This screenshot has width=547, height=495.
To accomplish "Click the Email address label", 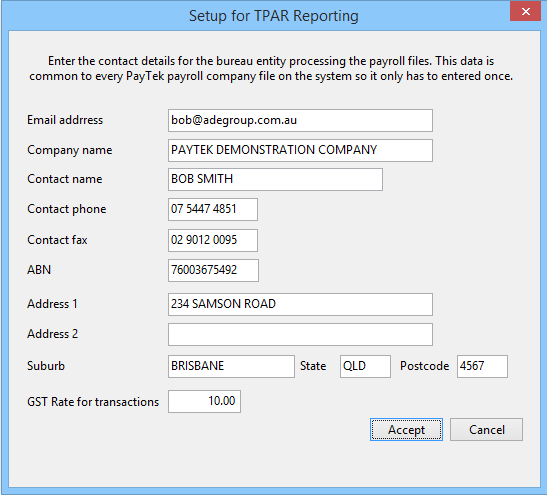I will [x=65, y=120].
